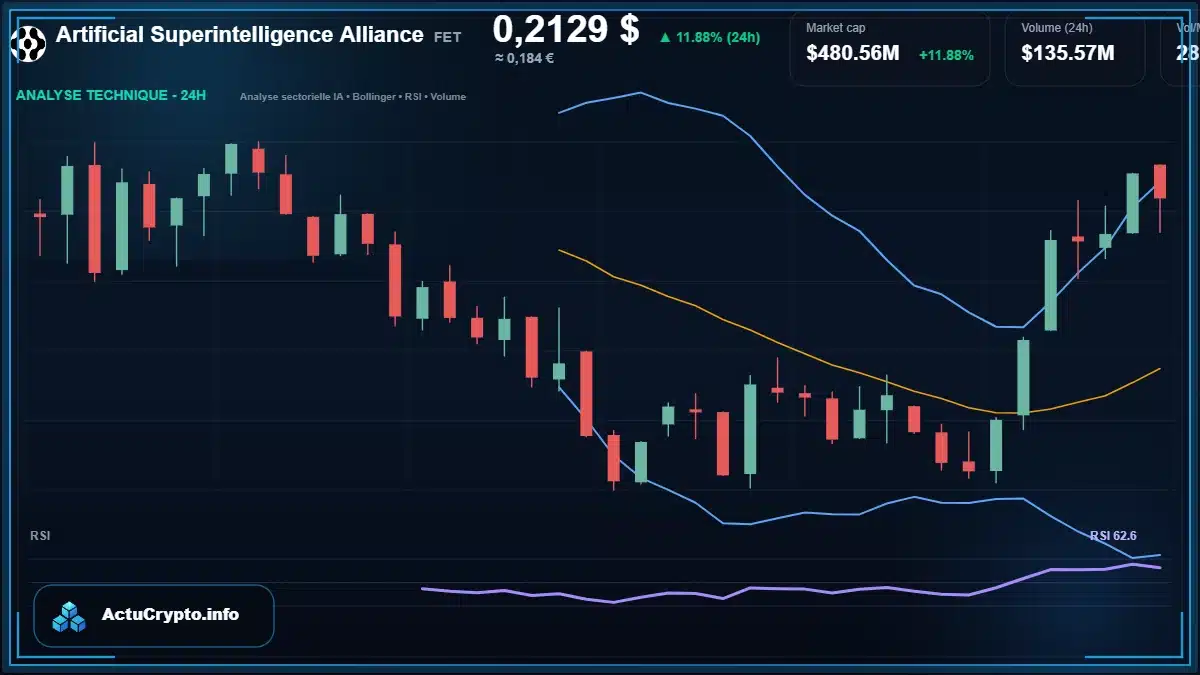Click the Analyse sectorielle IA subtitle

coord(353,97)
